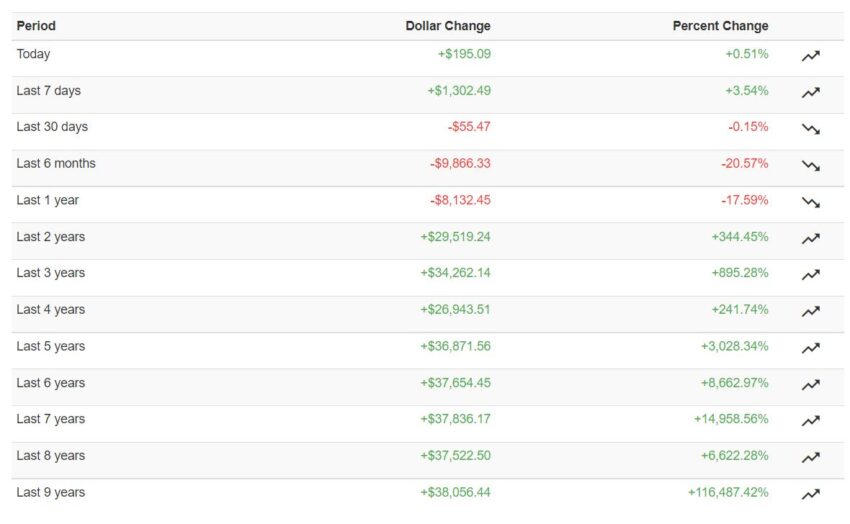Click the downward trend icon for Last 6 months
850x524 pixels.
(810, 166)
